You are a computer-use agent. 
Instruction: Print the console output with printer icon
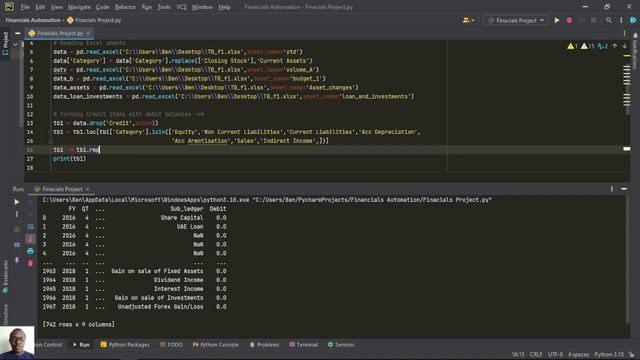(x=30, y=251)
